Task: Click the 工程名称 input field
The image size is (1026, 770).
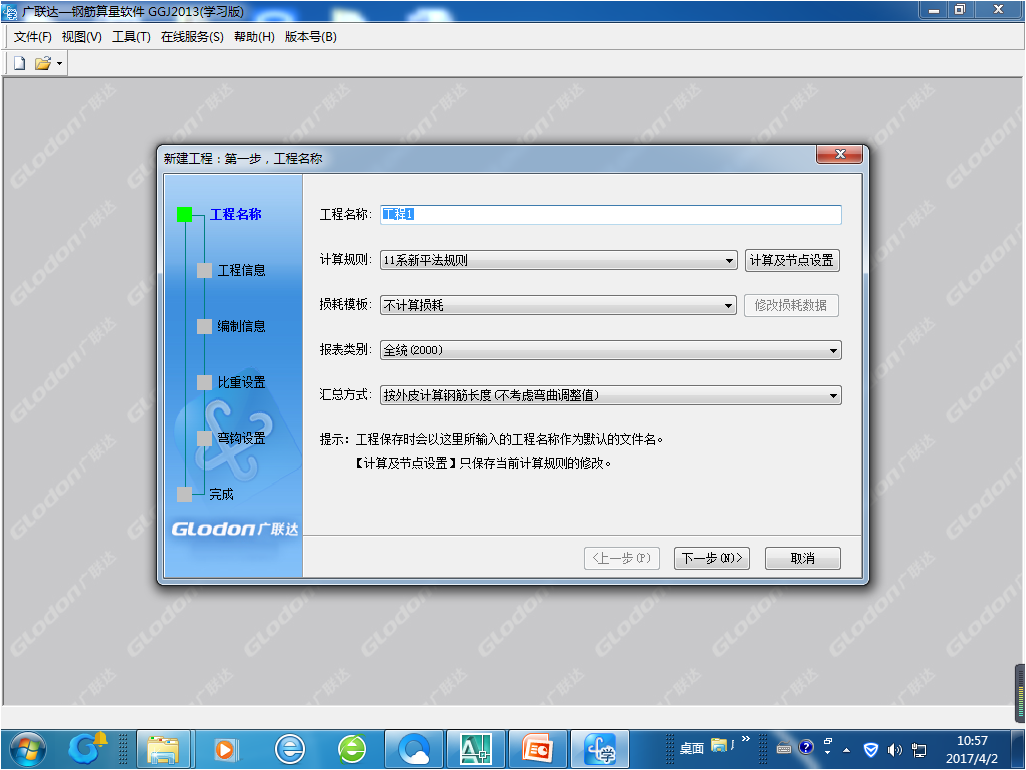Action: click(x=610, y=215)
